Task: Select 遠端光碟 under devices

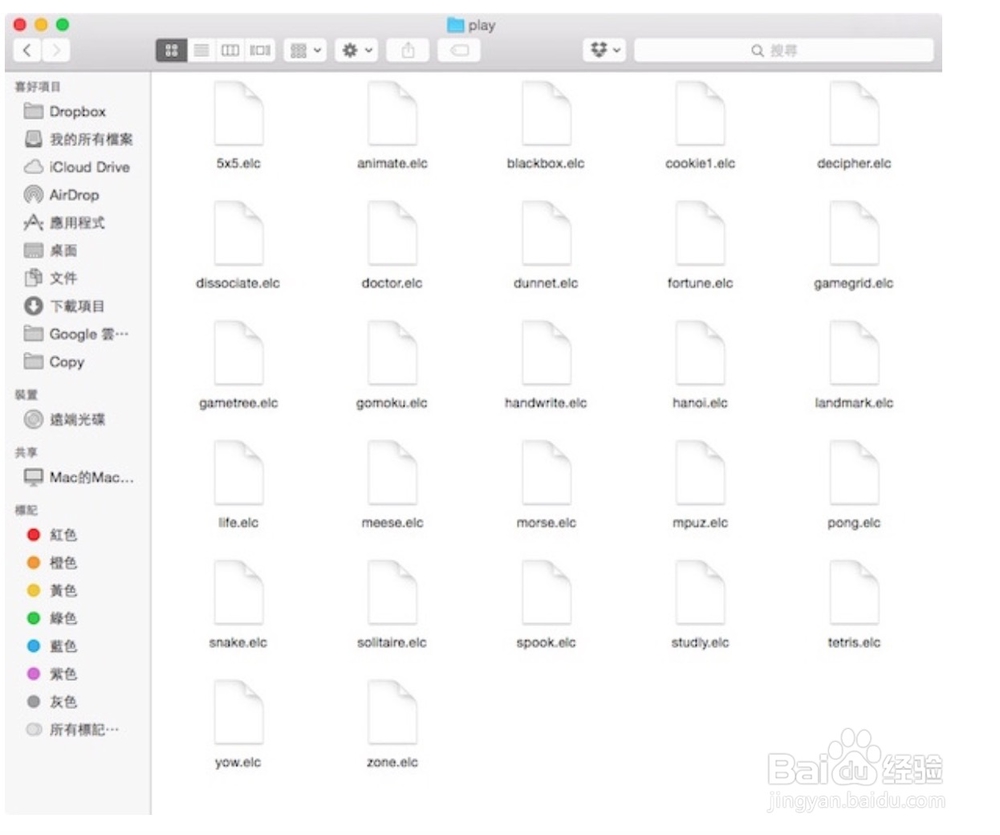Action: (64, 419)
